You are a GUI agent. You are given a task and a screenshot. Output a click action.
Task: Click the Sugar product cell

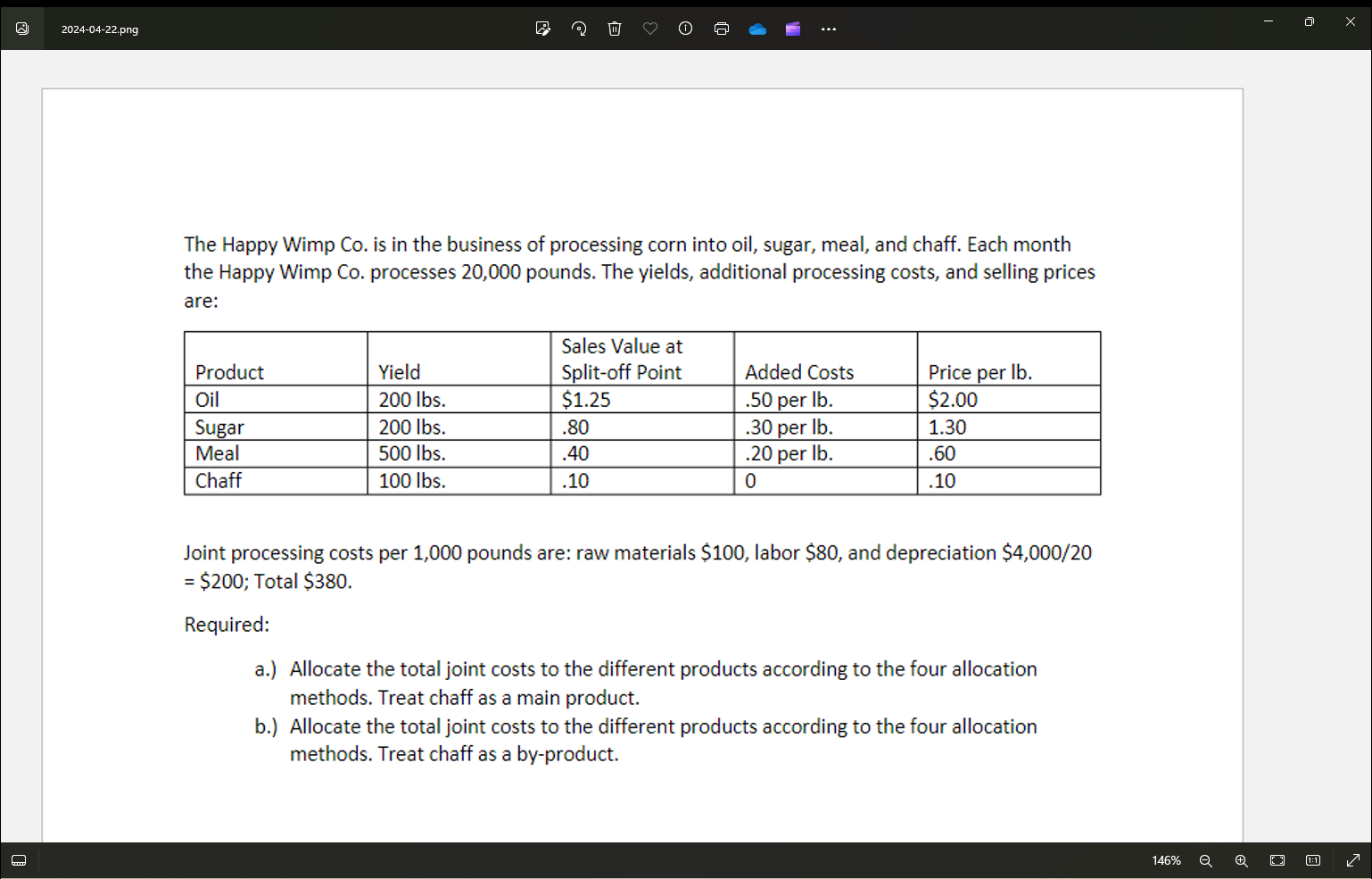pos(276,427)
